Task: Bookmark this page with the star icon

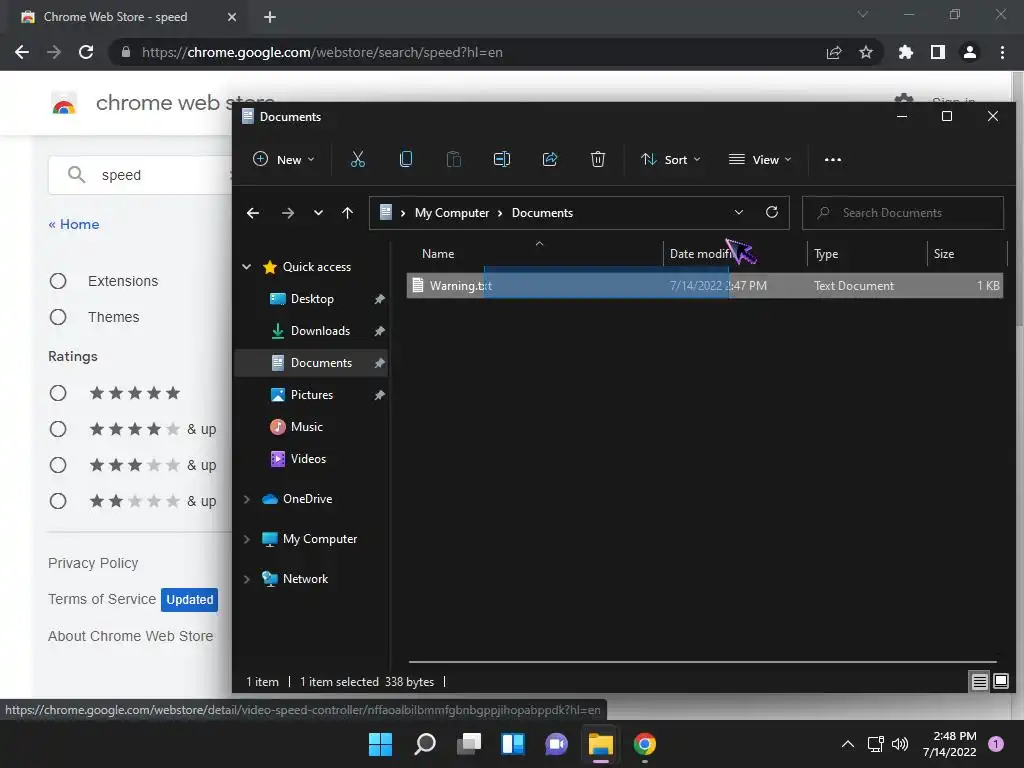Action: (x=866, y=52)
